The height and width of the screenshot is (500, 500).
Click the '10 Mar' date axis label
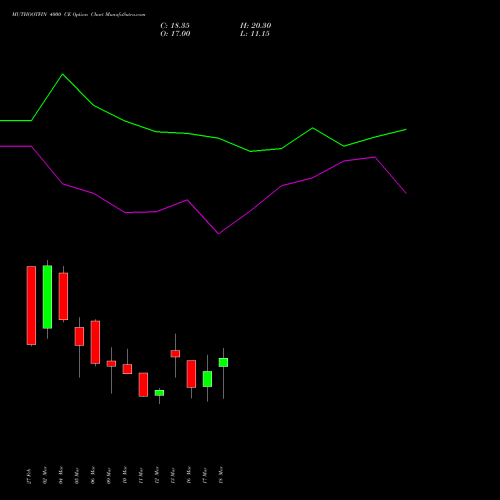[125, 475]
